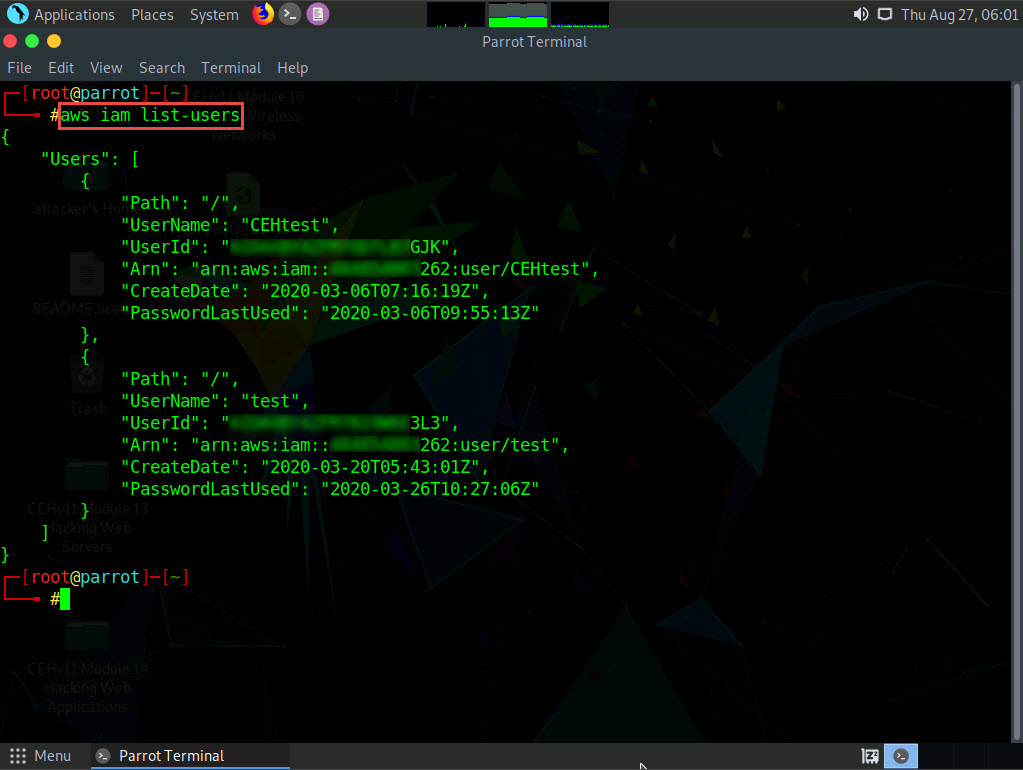Open the Help menu
The width and height of the screenshot is (1023, 770).
(292, 68)
